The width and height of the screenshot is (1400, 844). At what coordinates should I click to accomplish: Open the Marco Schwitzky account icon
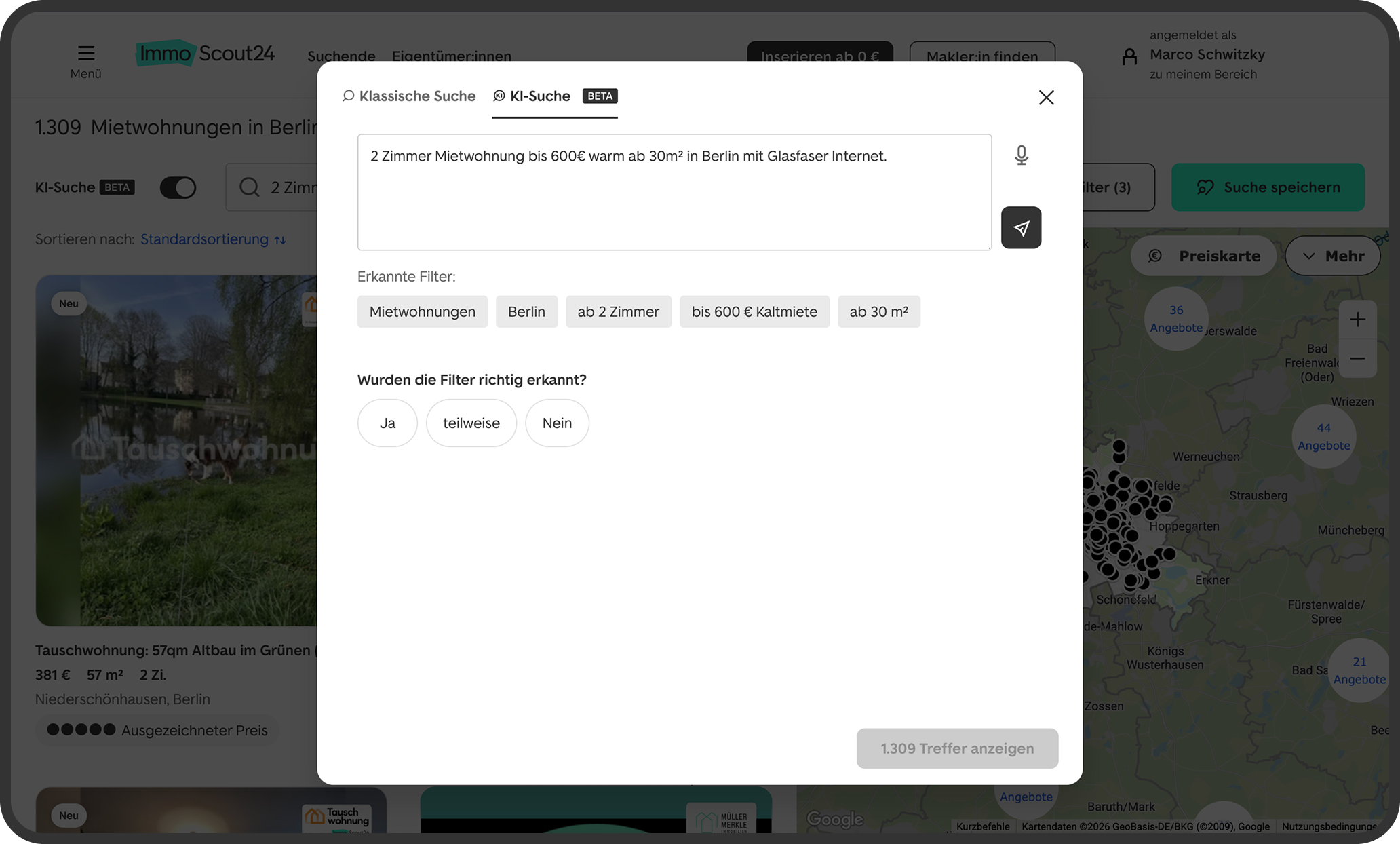click(x=1129, y=57)
